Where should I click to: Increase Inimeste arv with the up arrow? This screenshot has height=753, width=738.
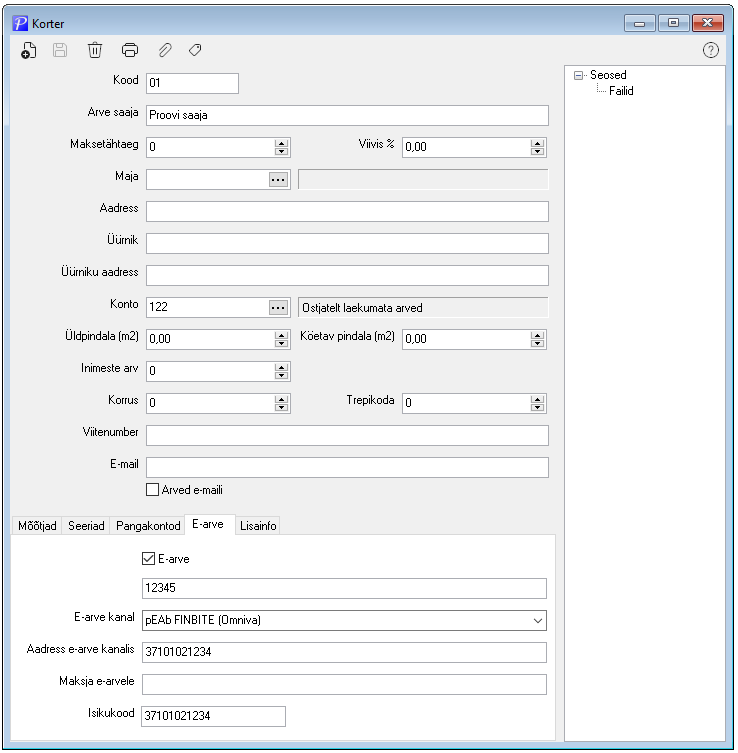click(281, 367)
